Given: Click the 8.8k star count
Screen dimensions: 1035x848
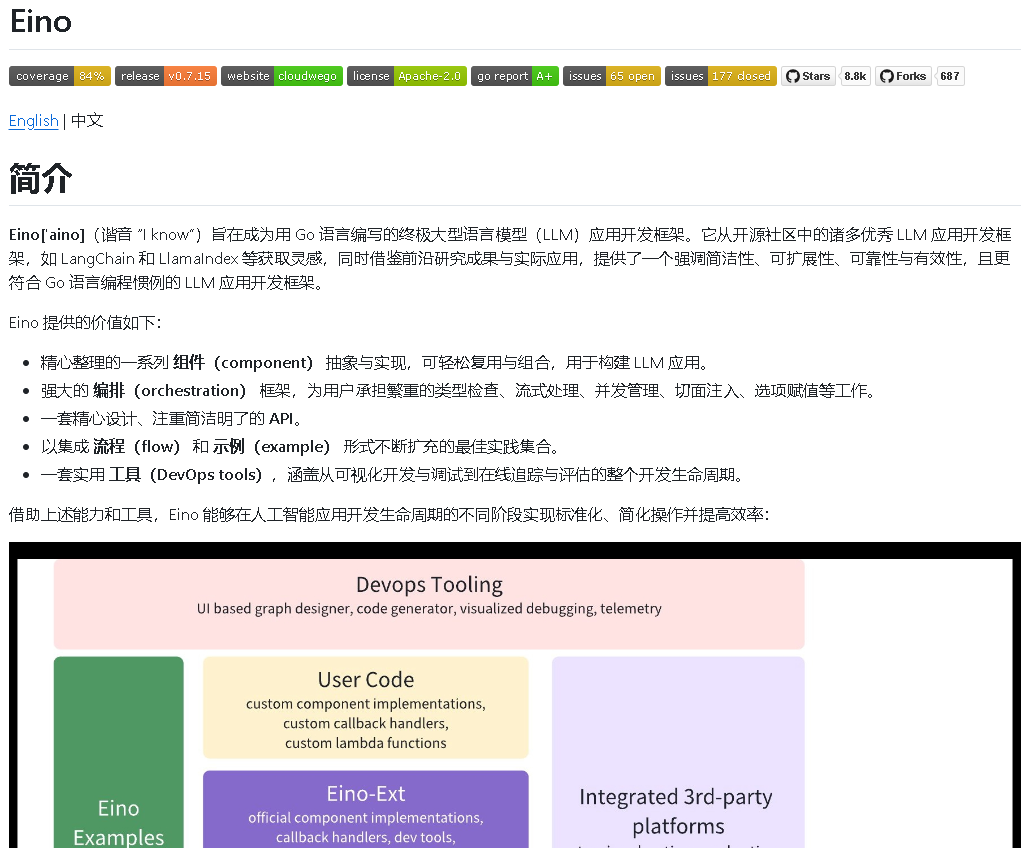Looking at the screenshot, I should click(855, 76).
